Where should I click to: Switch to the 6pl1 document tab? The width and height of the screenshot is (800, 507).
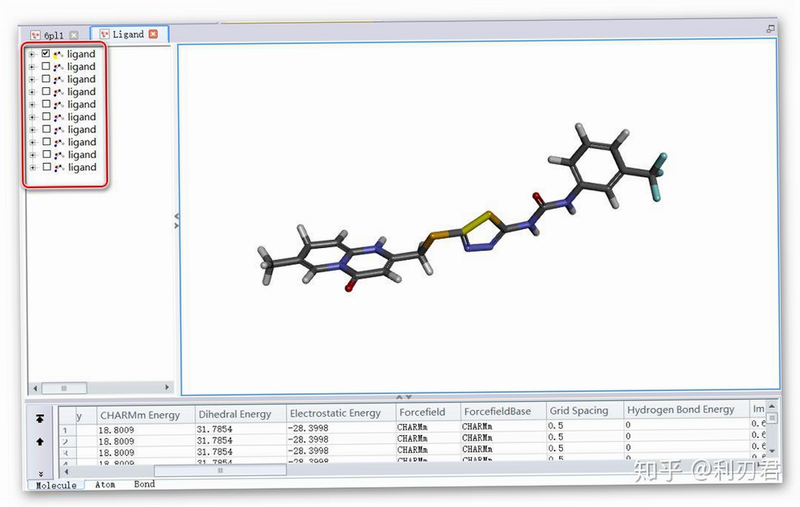tap(54, 35)
